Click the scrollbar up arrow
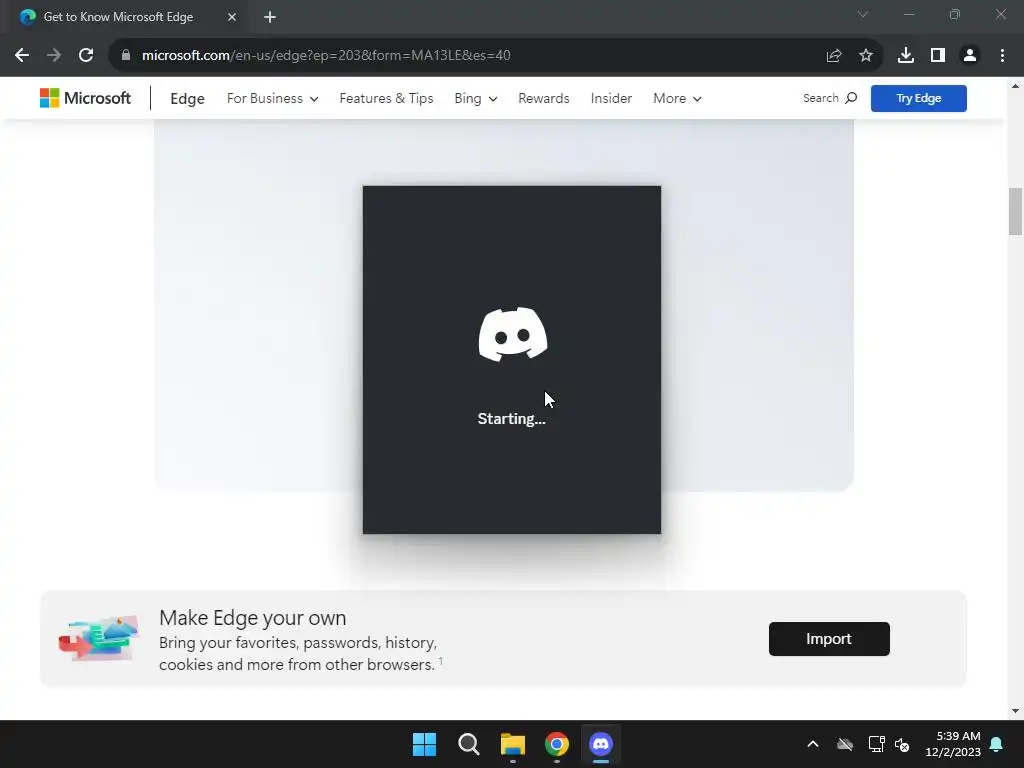Viewport: 1024px width, 768px height. [x=1015, y=86]
